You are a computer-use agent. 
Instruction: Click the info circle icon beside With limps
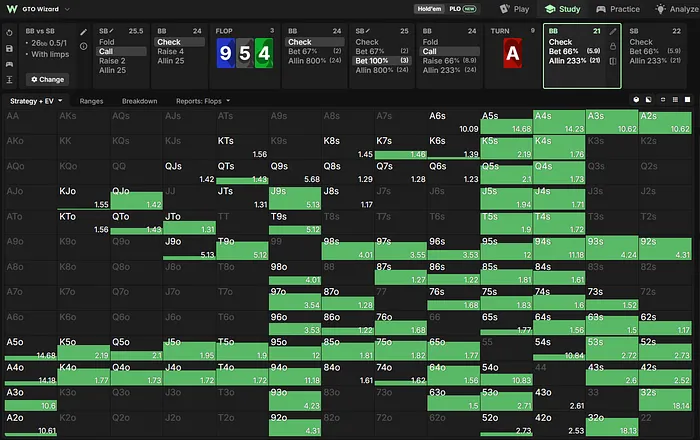(83, 46)
